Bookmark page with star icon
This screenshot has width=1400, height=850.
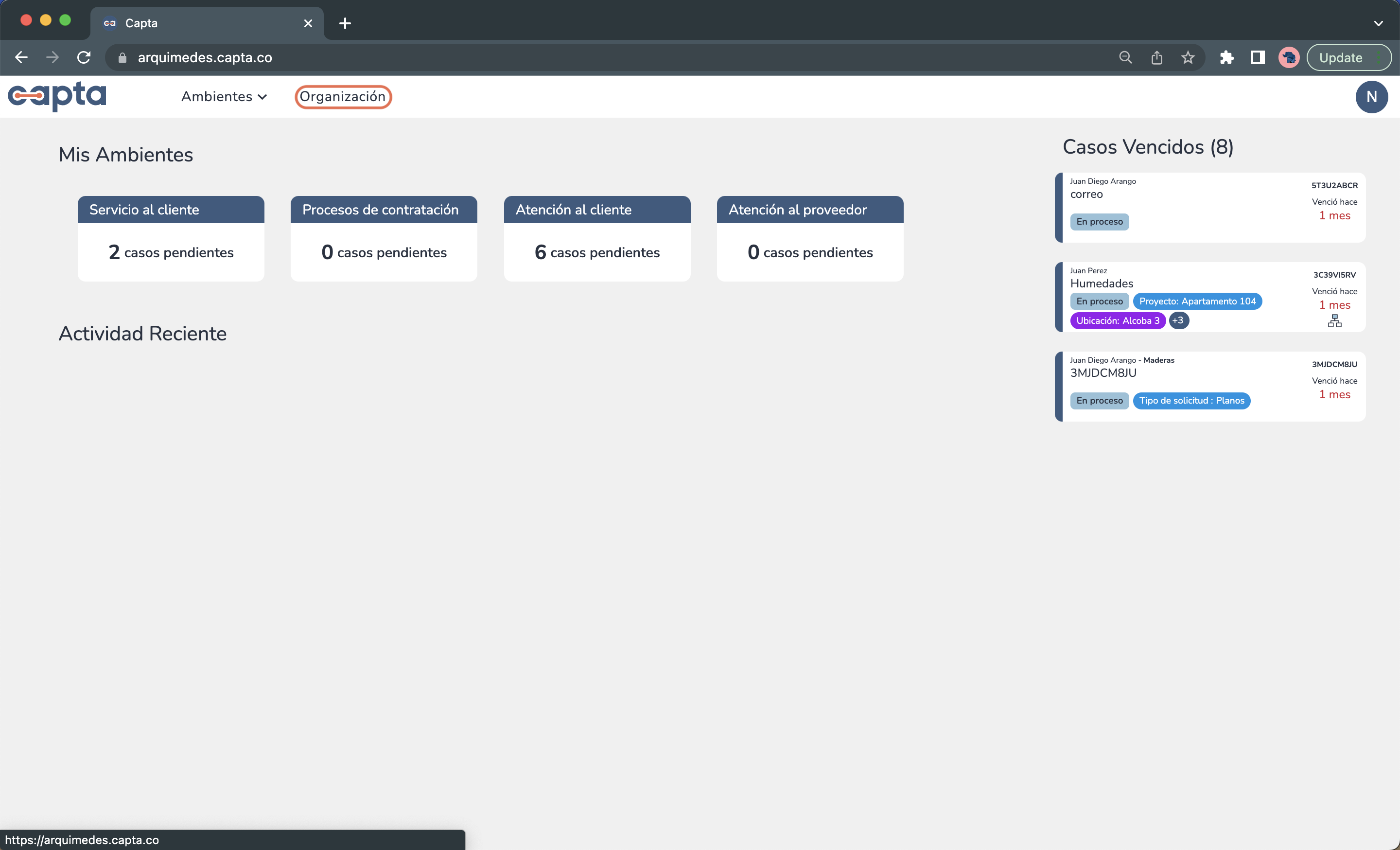1188,57
